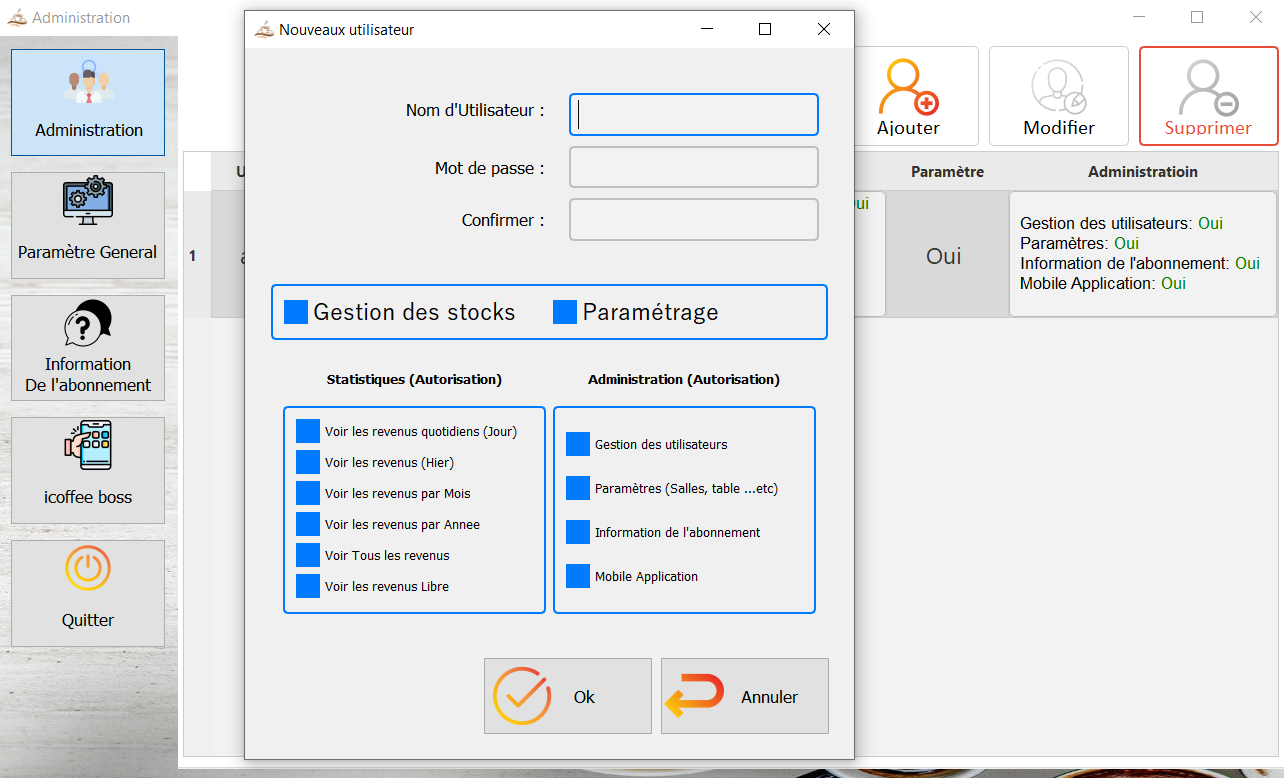Image resolution: width=1284 pixels, height=778 pixels.
Task: Close the Nouveaux utilisateur dialog
Action: pyautogui.click(x=824, y=30)
